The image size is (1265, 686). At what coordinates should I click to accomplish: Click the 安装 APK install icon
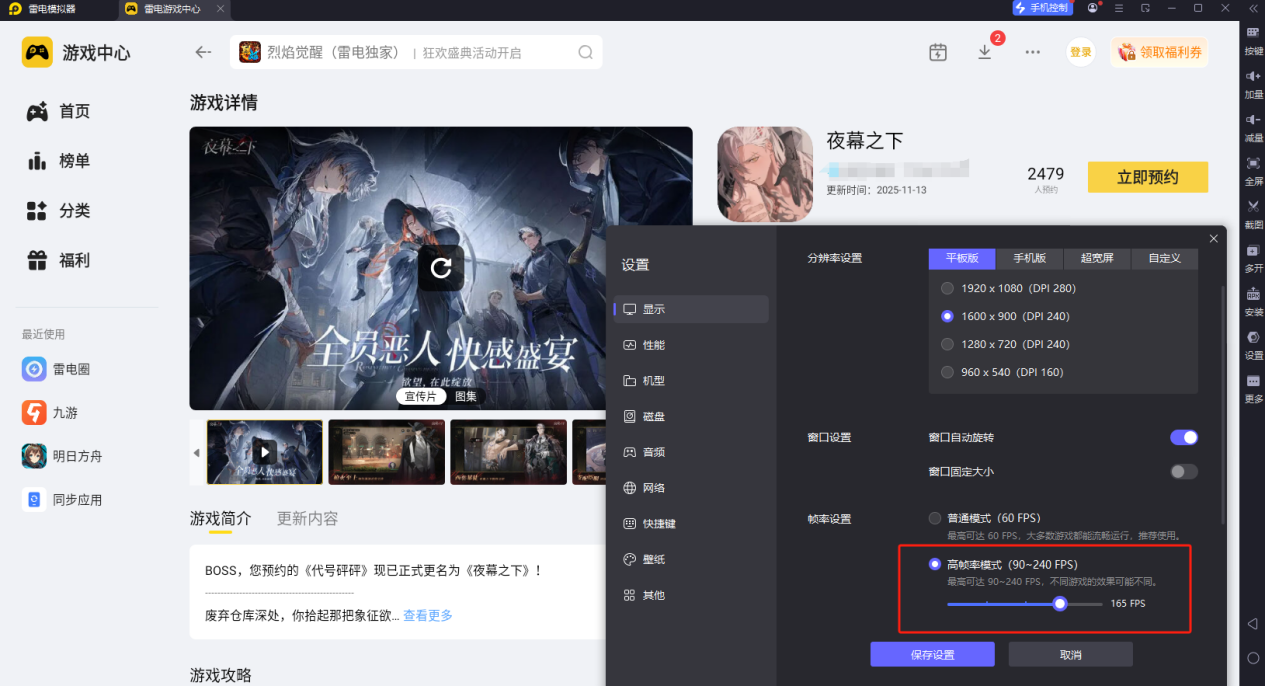coord(1253,300)
